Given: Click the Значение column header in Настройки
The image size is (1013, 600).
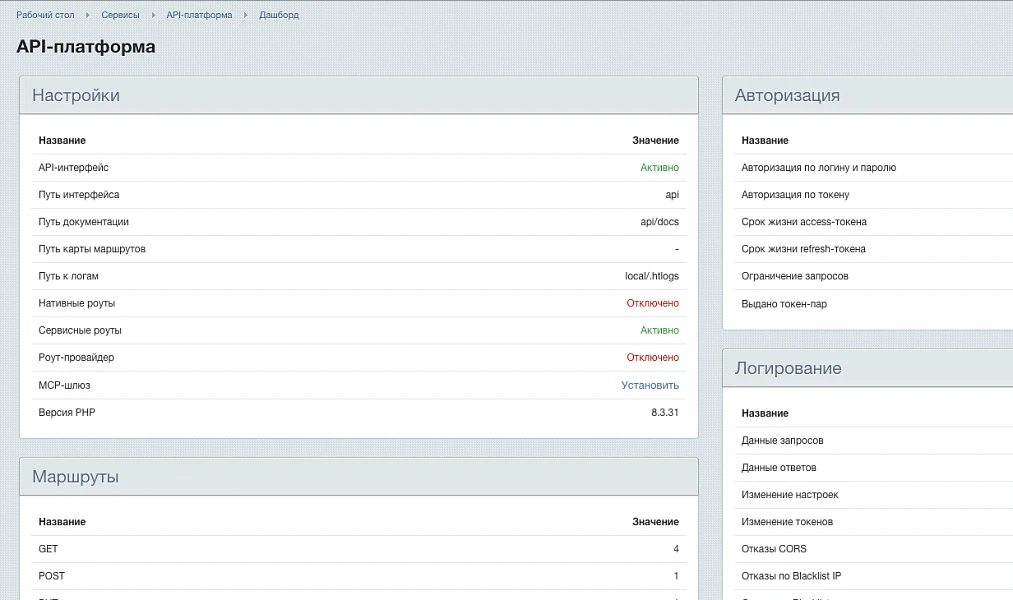Looking at the screenshot, I should click(655, 140).
